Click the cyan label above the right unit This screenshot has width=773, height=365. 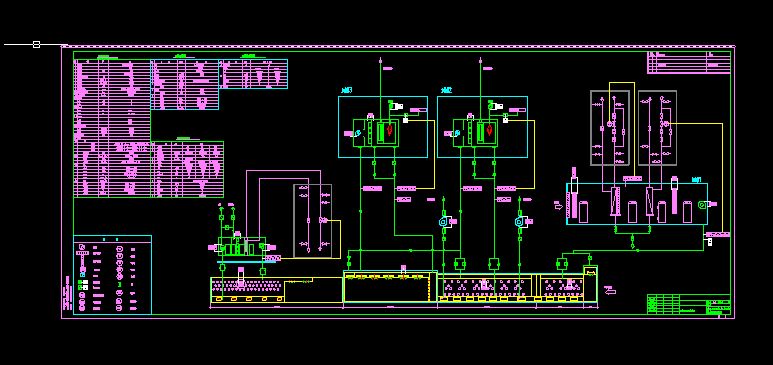(x=446, y=90)
